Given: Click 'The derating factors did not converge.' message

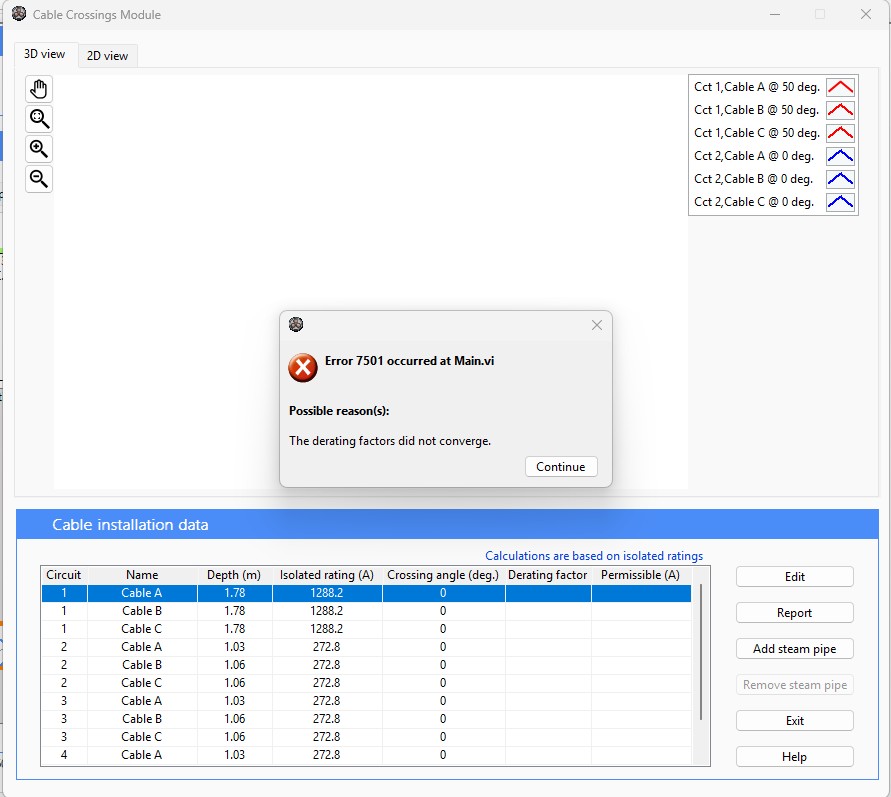Looking at the screenshot, I should point(390,441).
